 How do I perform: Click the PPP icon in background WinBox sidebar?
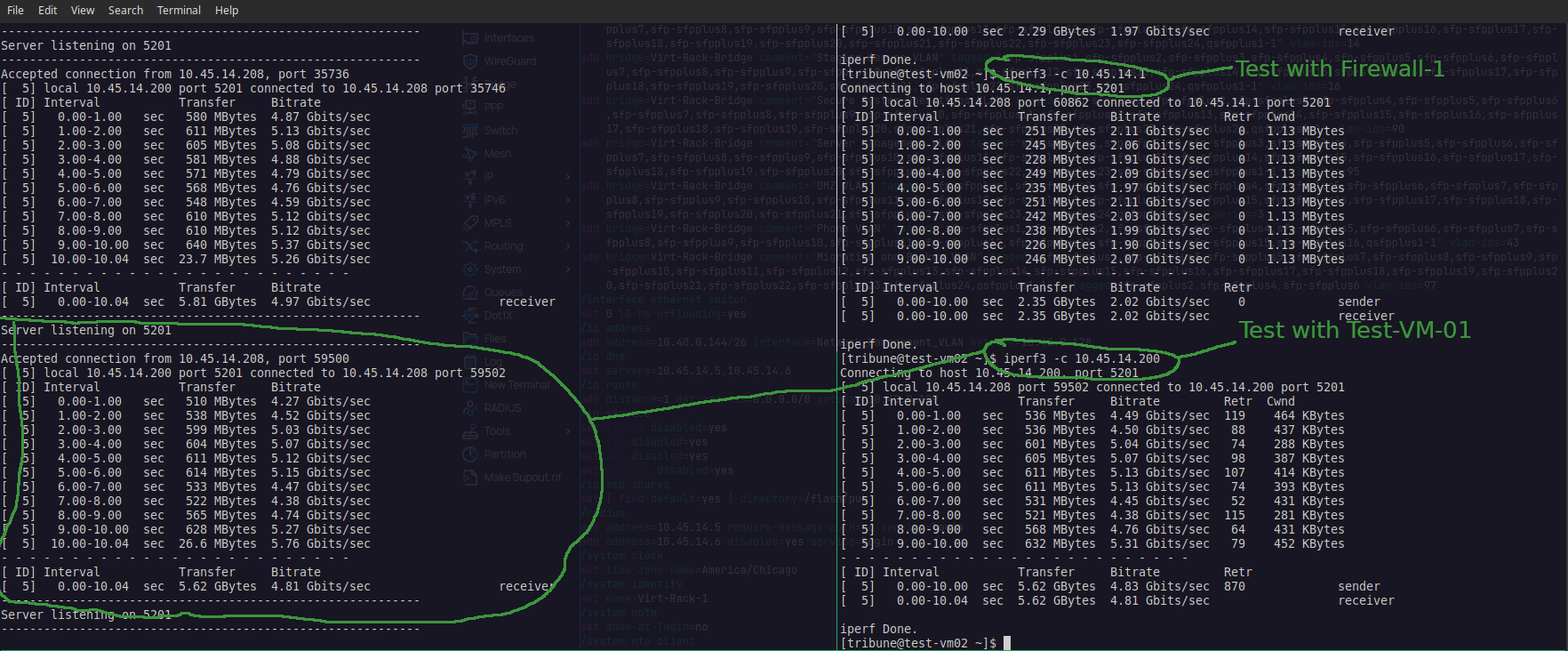point(470,107)
